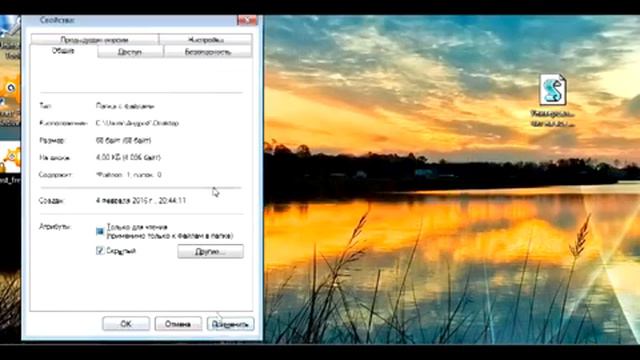
Task: Confirm with the OK button
Action: (x=126, y=324)
